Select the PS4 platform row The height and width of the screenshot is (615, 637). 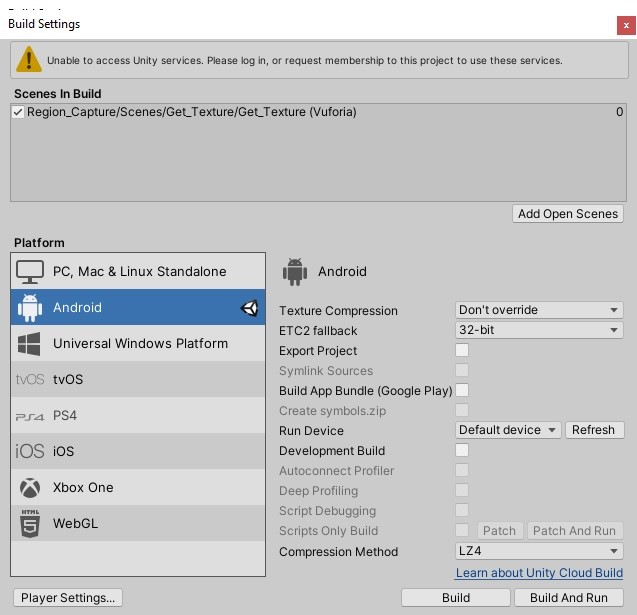tap(138, 415)
